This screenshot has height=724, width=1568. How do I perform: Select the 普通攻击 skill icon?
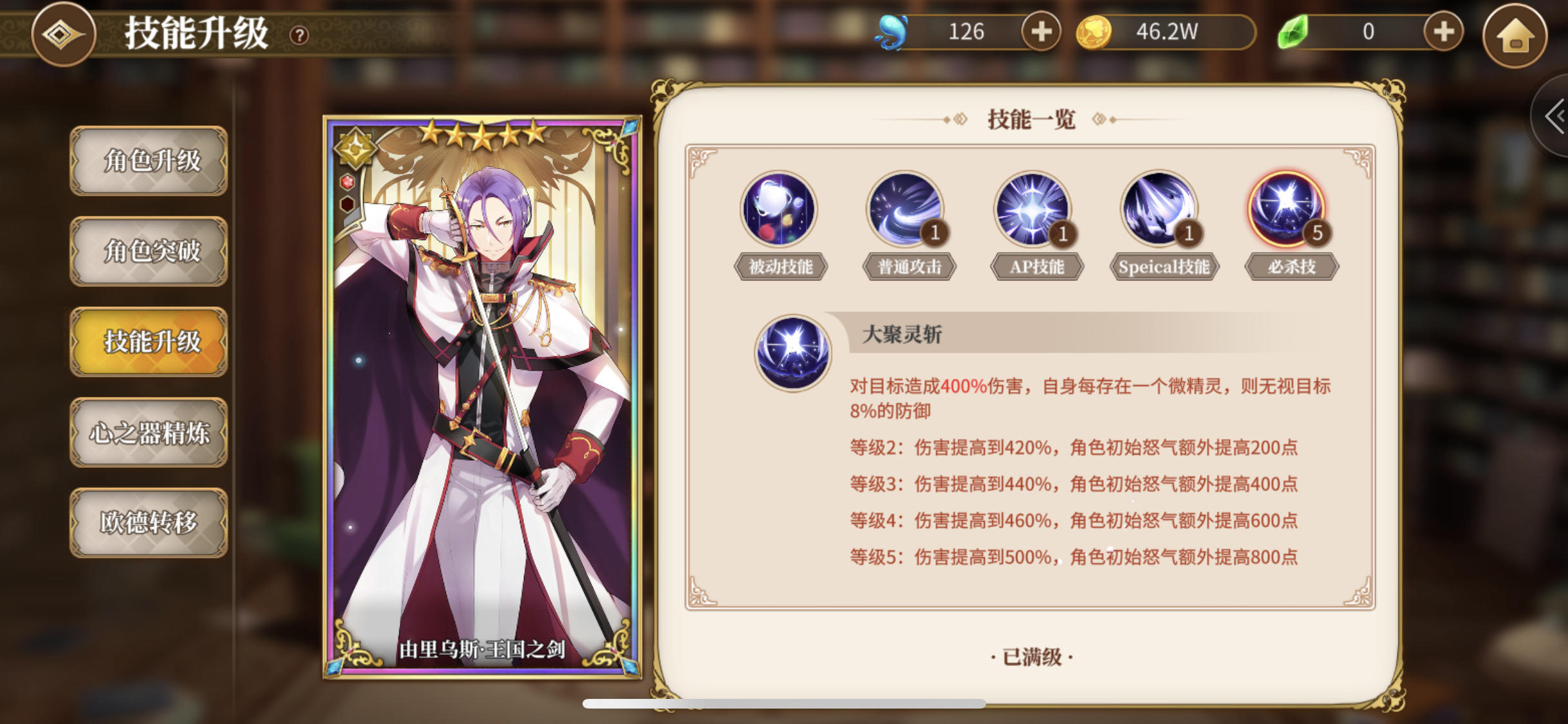pyautogui.click(x=906, y=209)
